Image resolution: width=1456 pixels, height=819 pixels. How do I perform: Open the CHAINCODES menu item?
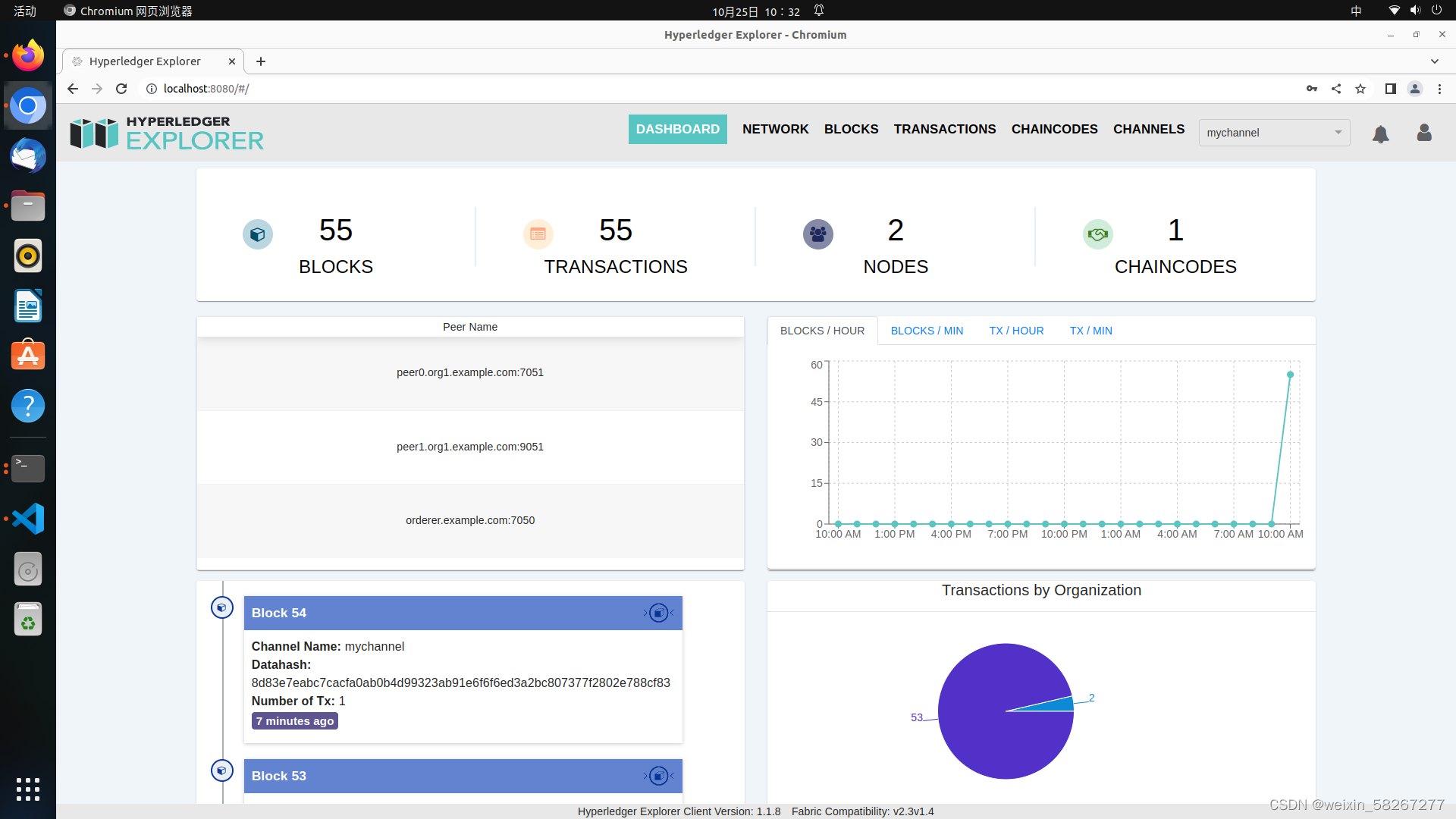pos(1054,129)
